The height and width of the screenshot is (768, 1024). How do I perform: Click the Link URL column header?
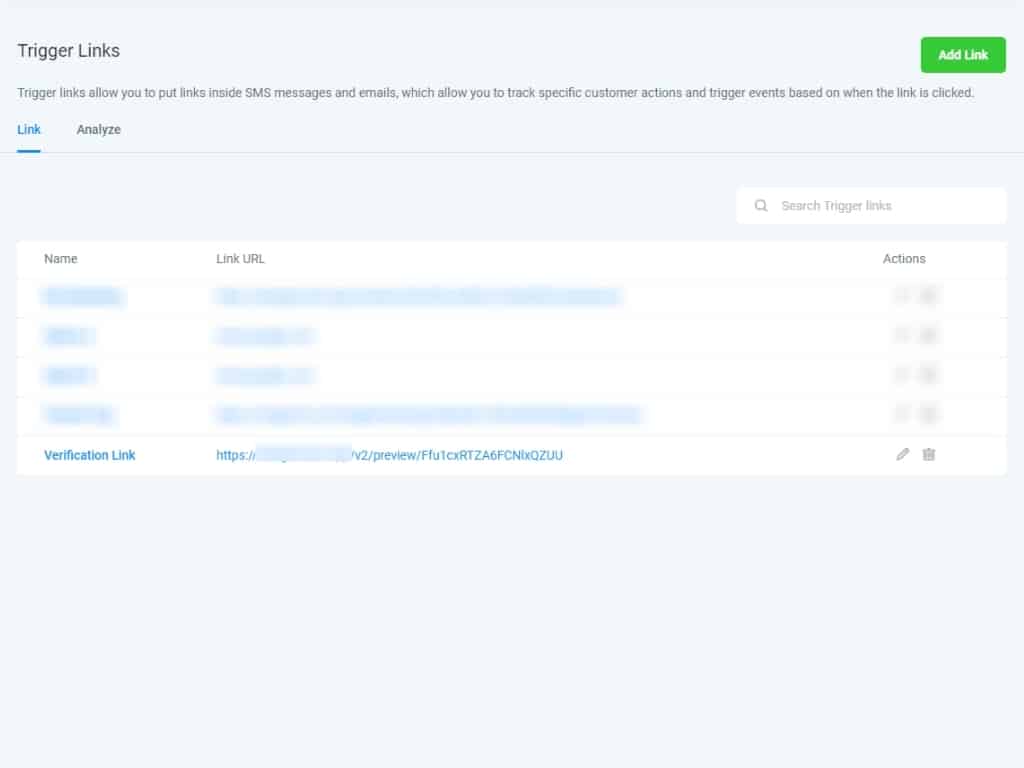click(x=240, y=259)
